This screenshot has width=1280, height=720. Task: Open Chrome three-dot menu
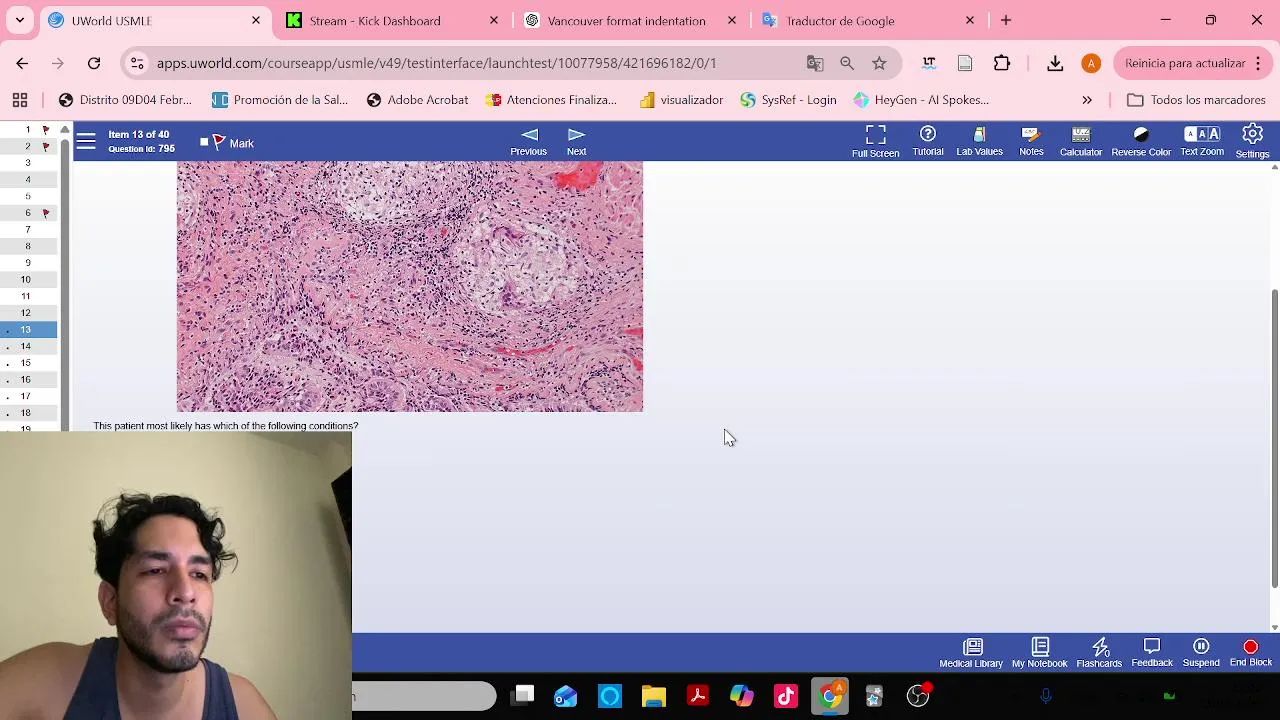coord(1259,63)
